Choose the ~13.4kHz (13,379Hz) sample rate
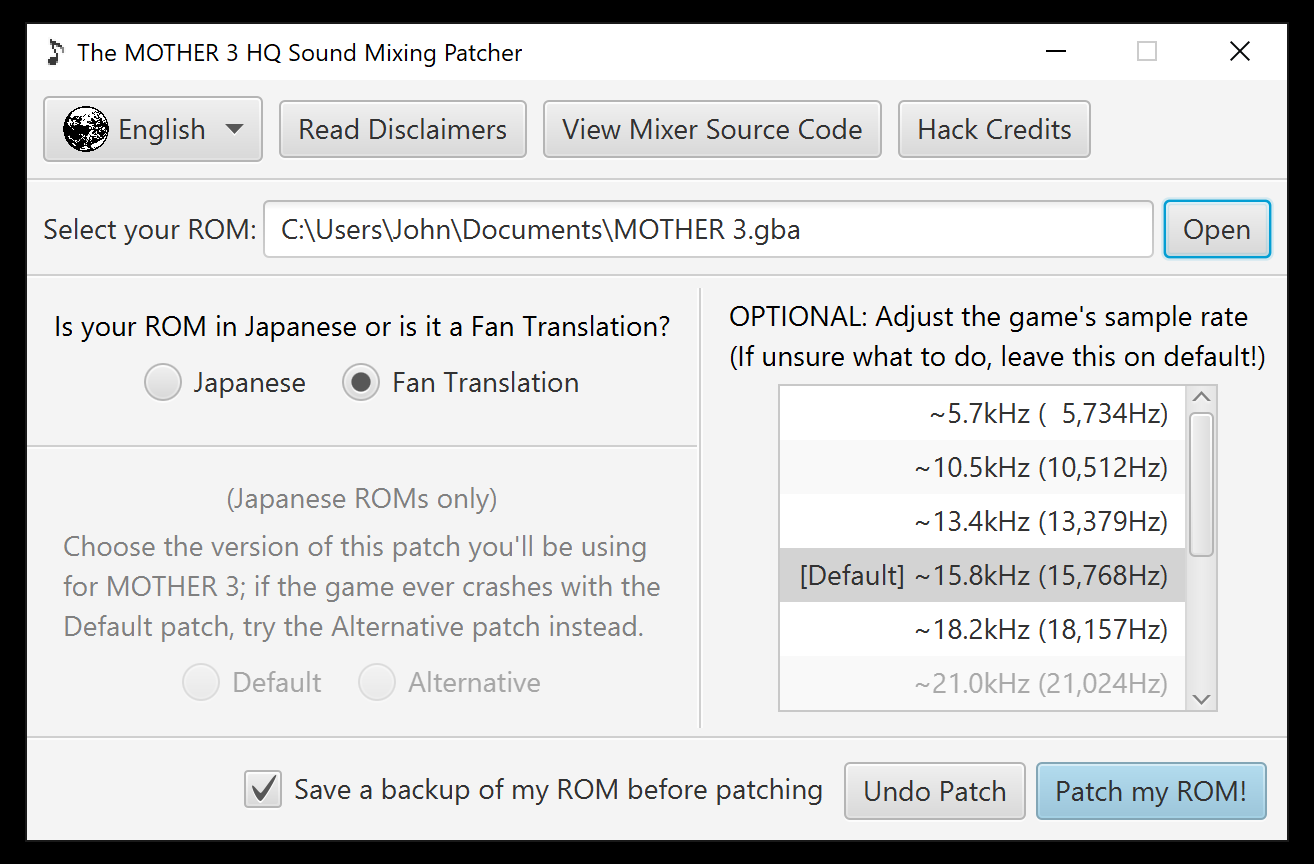 (982, 521)
